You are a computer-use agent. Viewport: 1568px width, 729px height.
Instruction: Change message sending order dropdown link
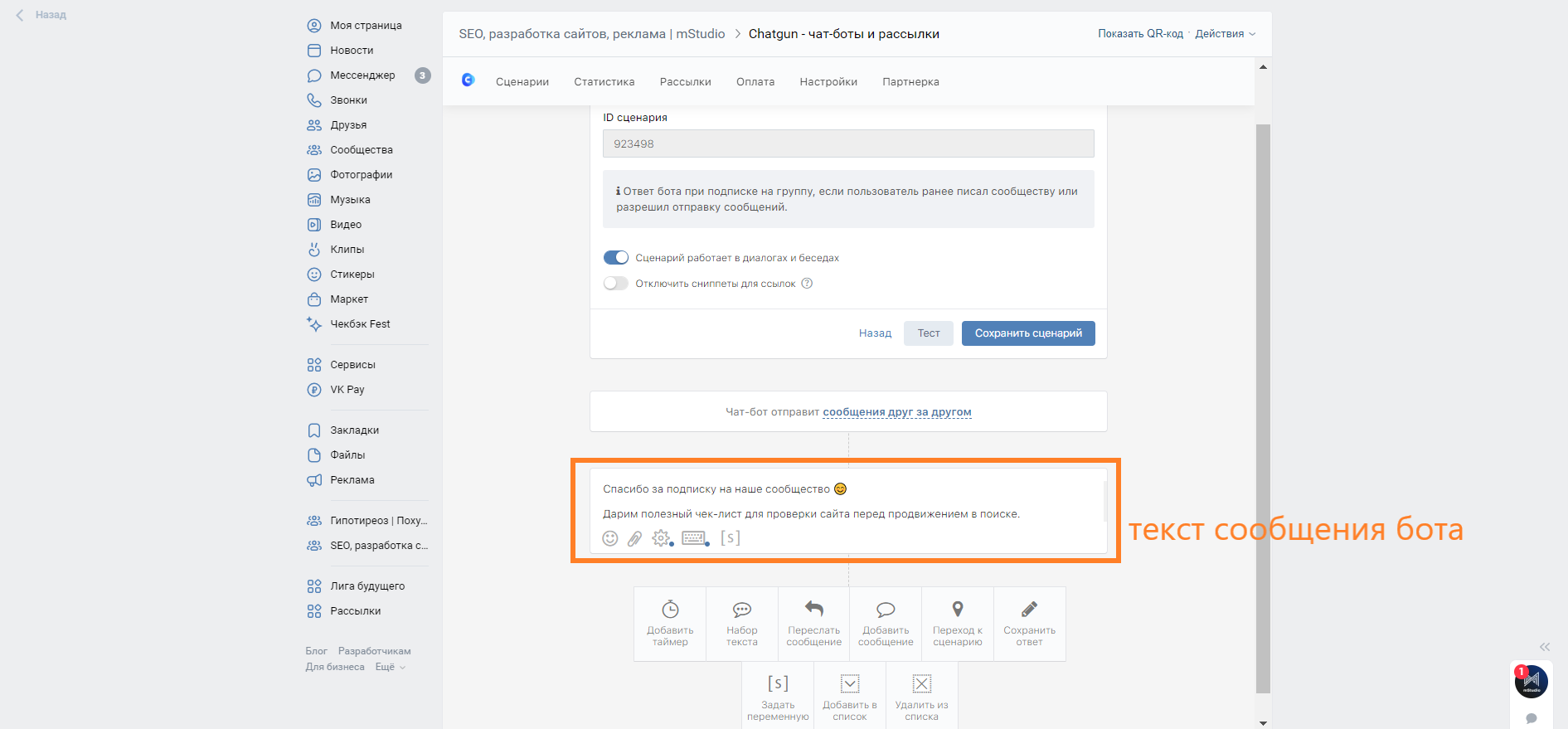[896, 412]
